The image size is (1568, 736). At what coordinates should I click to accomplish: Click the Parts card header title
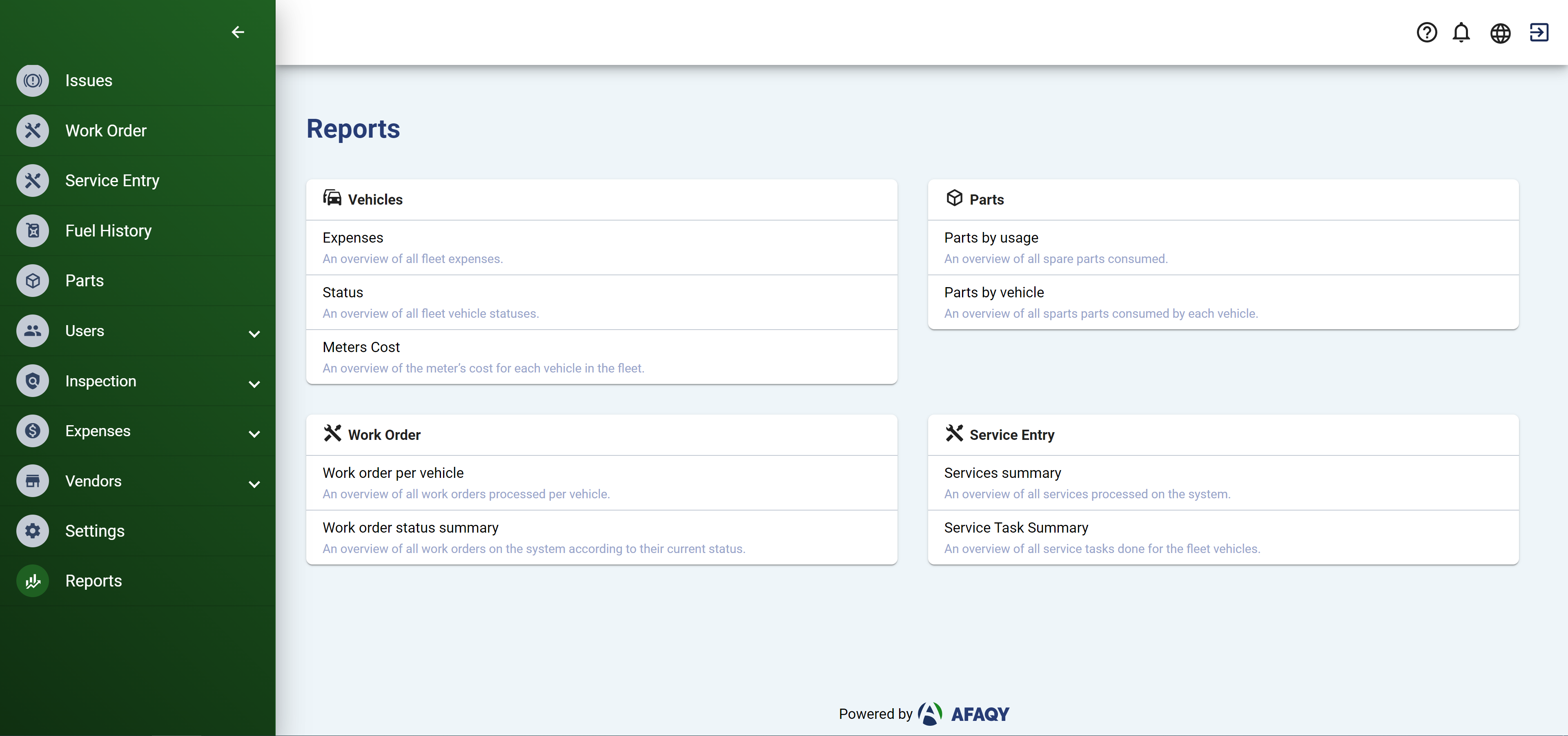[987, 200]
